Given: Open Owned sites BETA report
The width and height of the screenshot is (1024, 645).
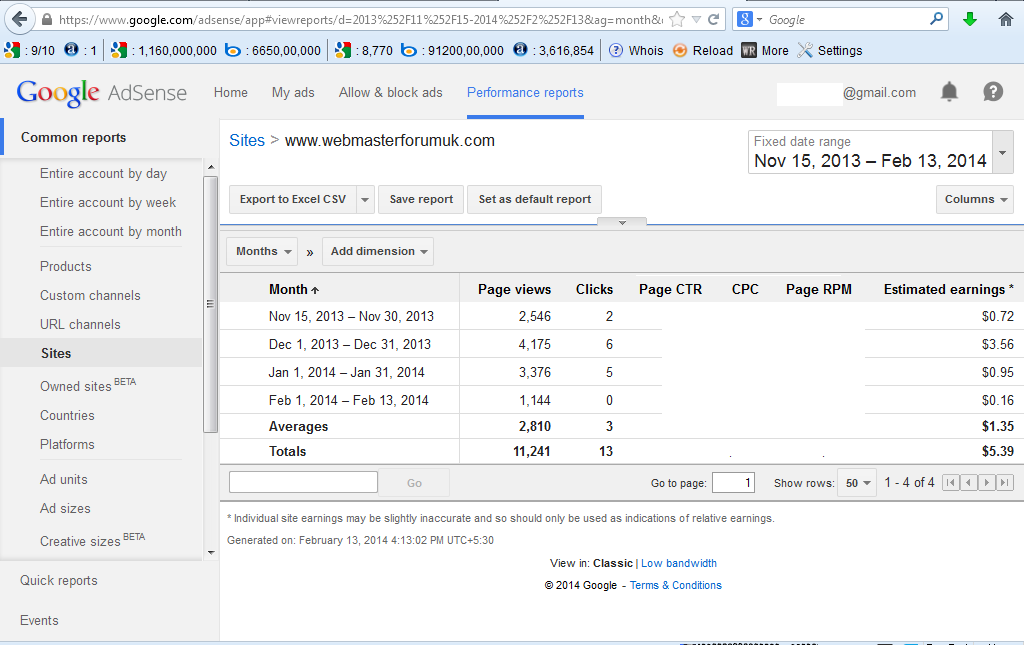Looking at the screenshot, I should (x=88, y=385).
